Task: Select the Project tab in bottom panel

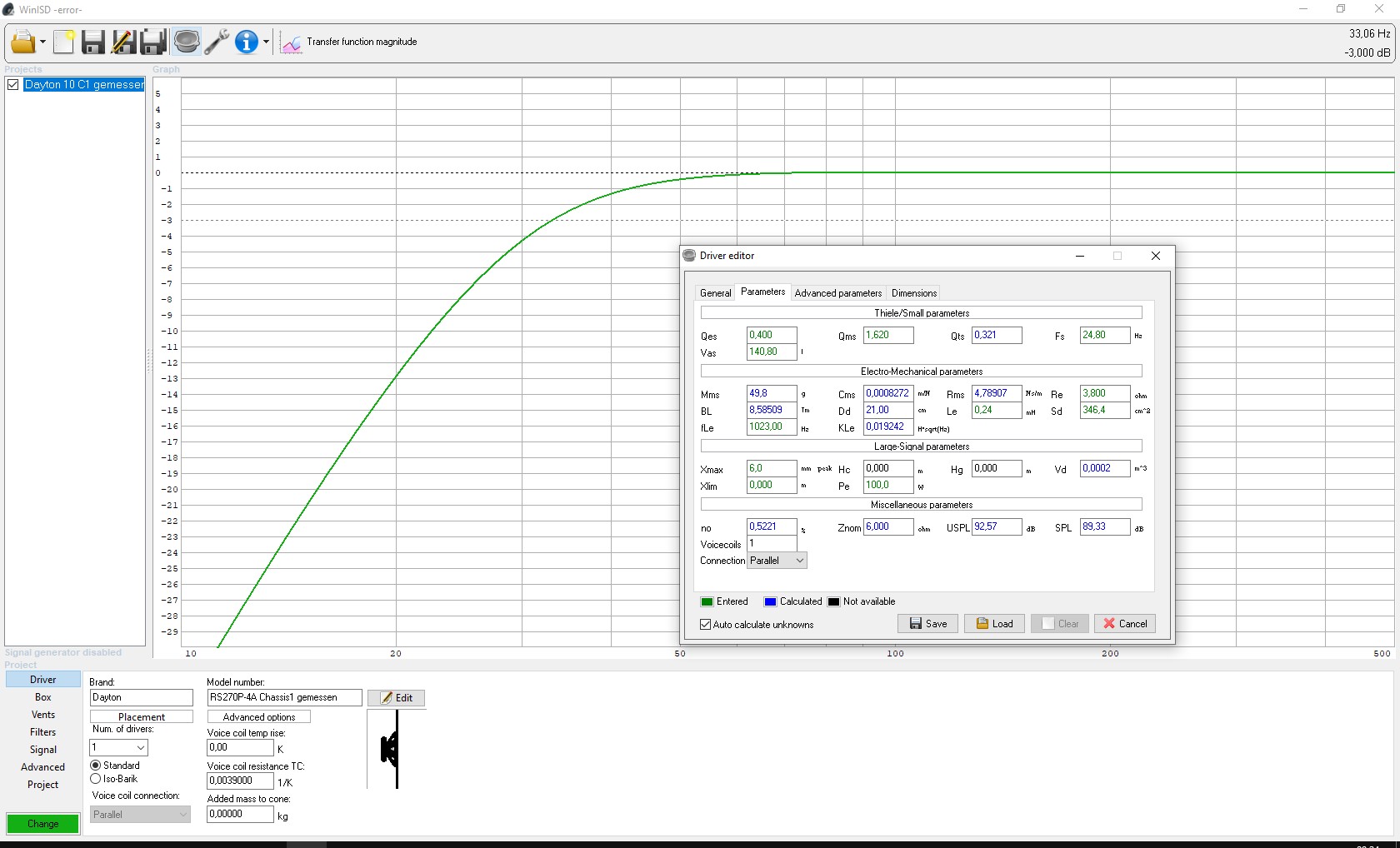Action: click(x=43, y=785)
